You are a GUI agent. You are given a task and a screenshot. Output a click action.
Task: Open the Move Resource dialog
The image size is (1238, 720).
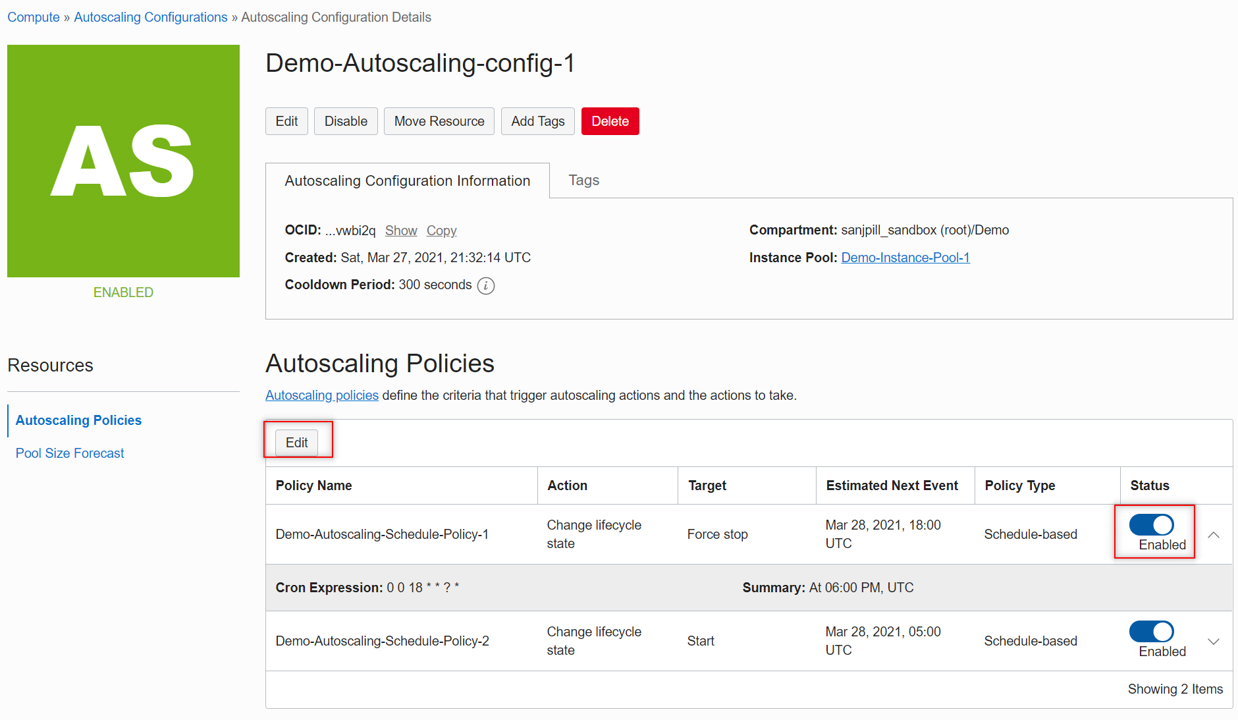click(x=438, y=121)
